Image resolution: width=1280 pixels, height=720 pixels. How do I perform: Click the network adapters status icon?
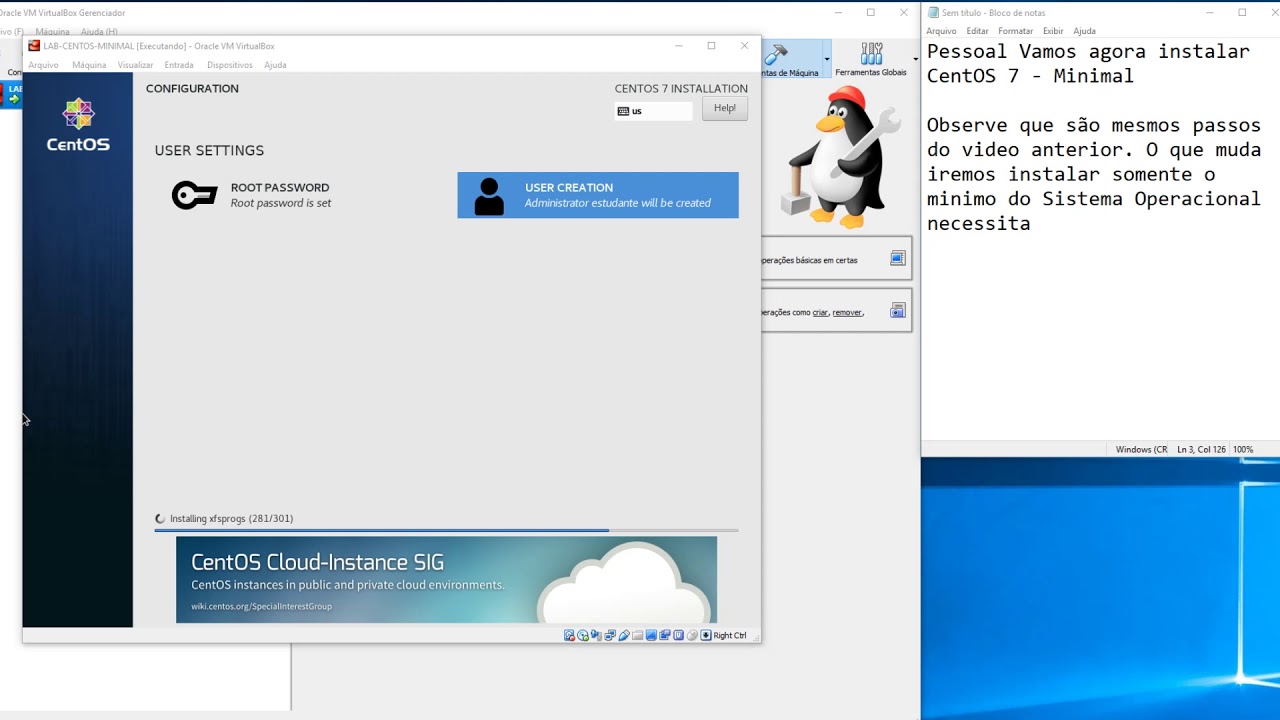[610, 635]
